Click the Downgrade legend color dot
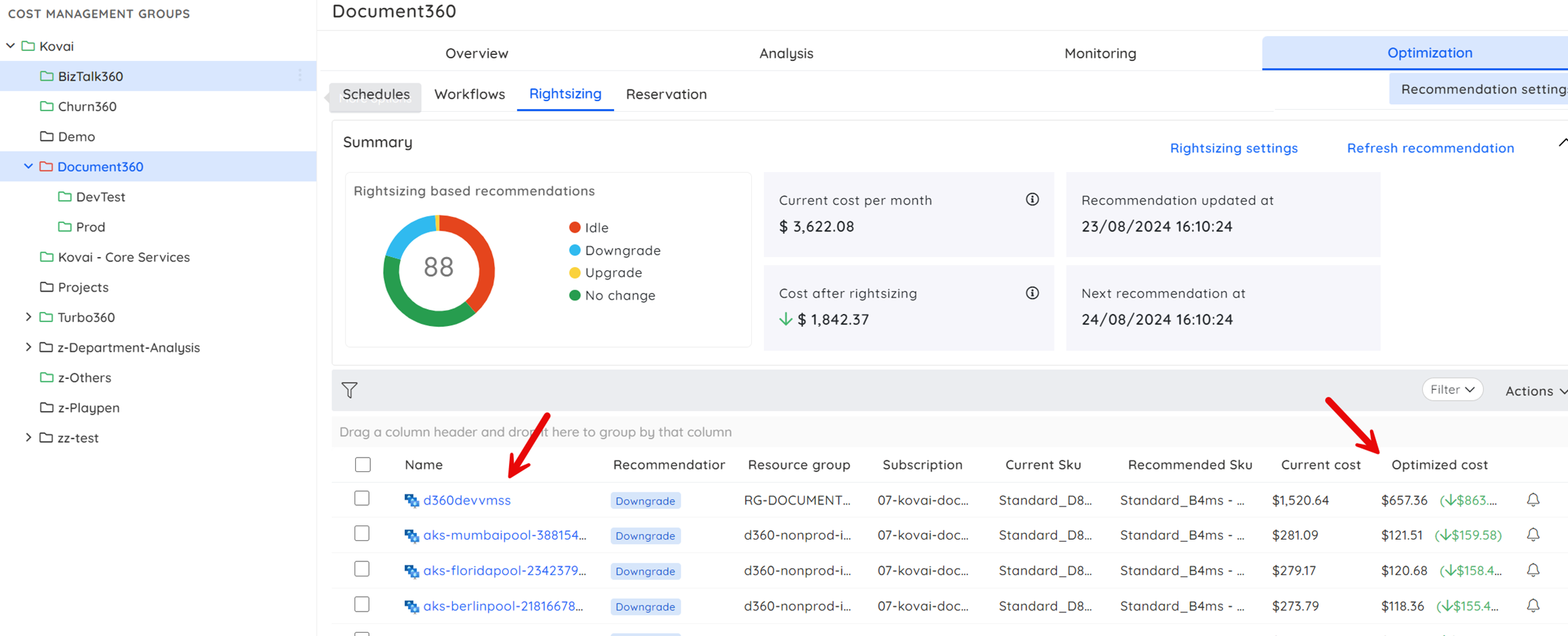The height and width of the screenshot is (636, 1568). pos(574,250)
